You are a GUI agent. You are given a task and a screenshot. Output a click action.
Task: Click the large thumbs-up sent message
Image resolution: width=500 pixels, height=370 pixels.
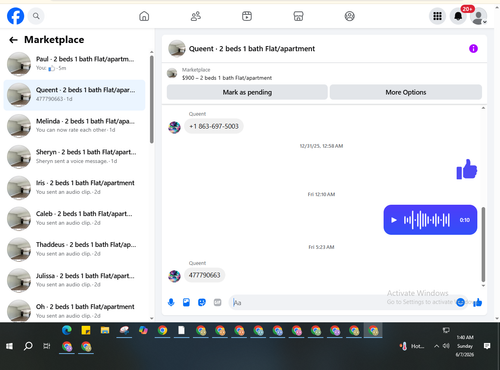(x=467, y=169)
